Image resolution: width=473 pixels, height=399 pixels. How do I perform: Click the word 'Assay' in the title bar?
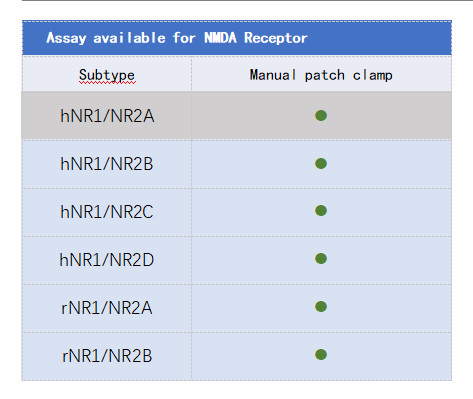66,38
